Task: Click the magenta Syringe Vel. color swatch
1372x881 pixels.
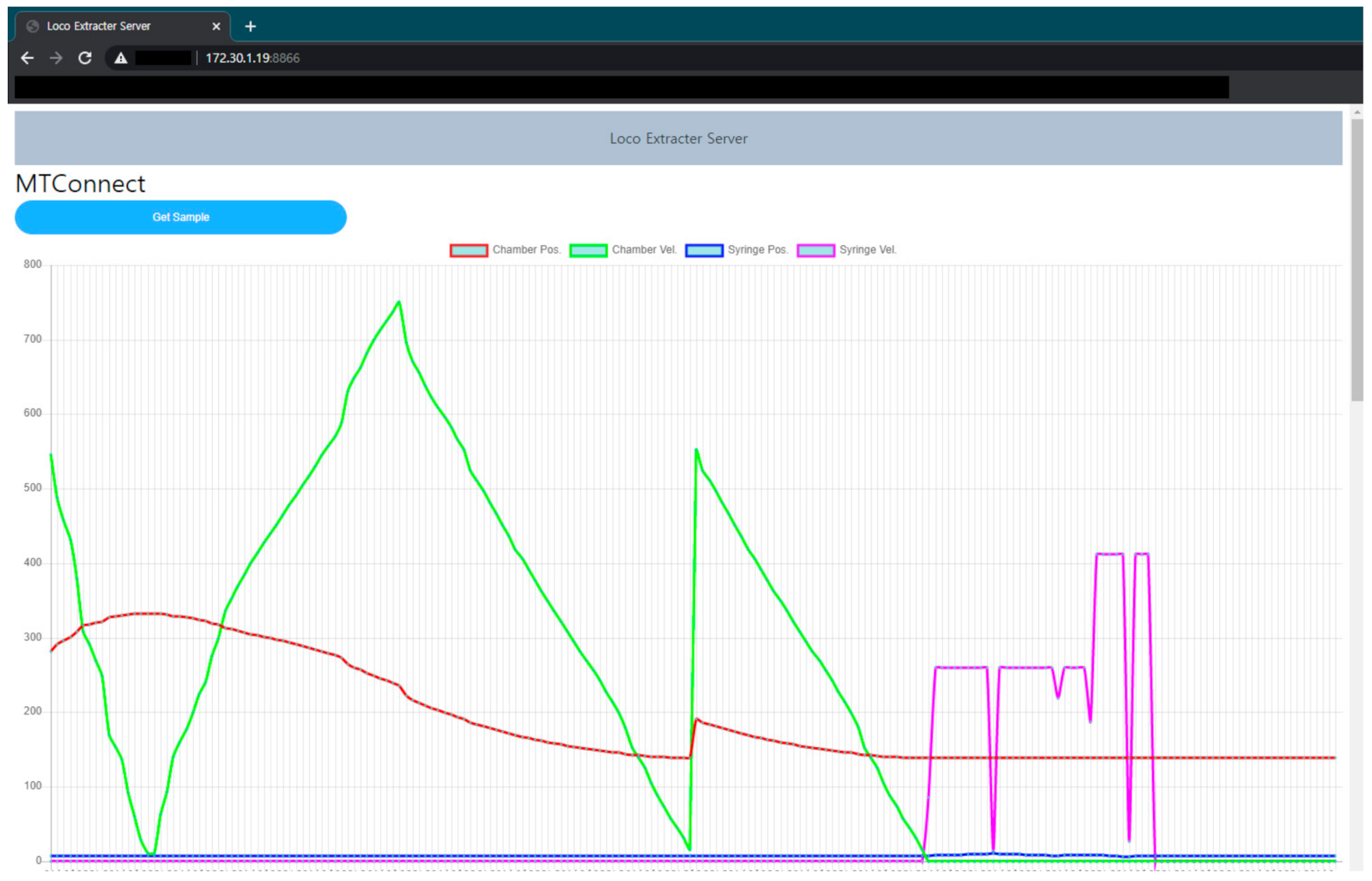Action: [816, 250]
